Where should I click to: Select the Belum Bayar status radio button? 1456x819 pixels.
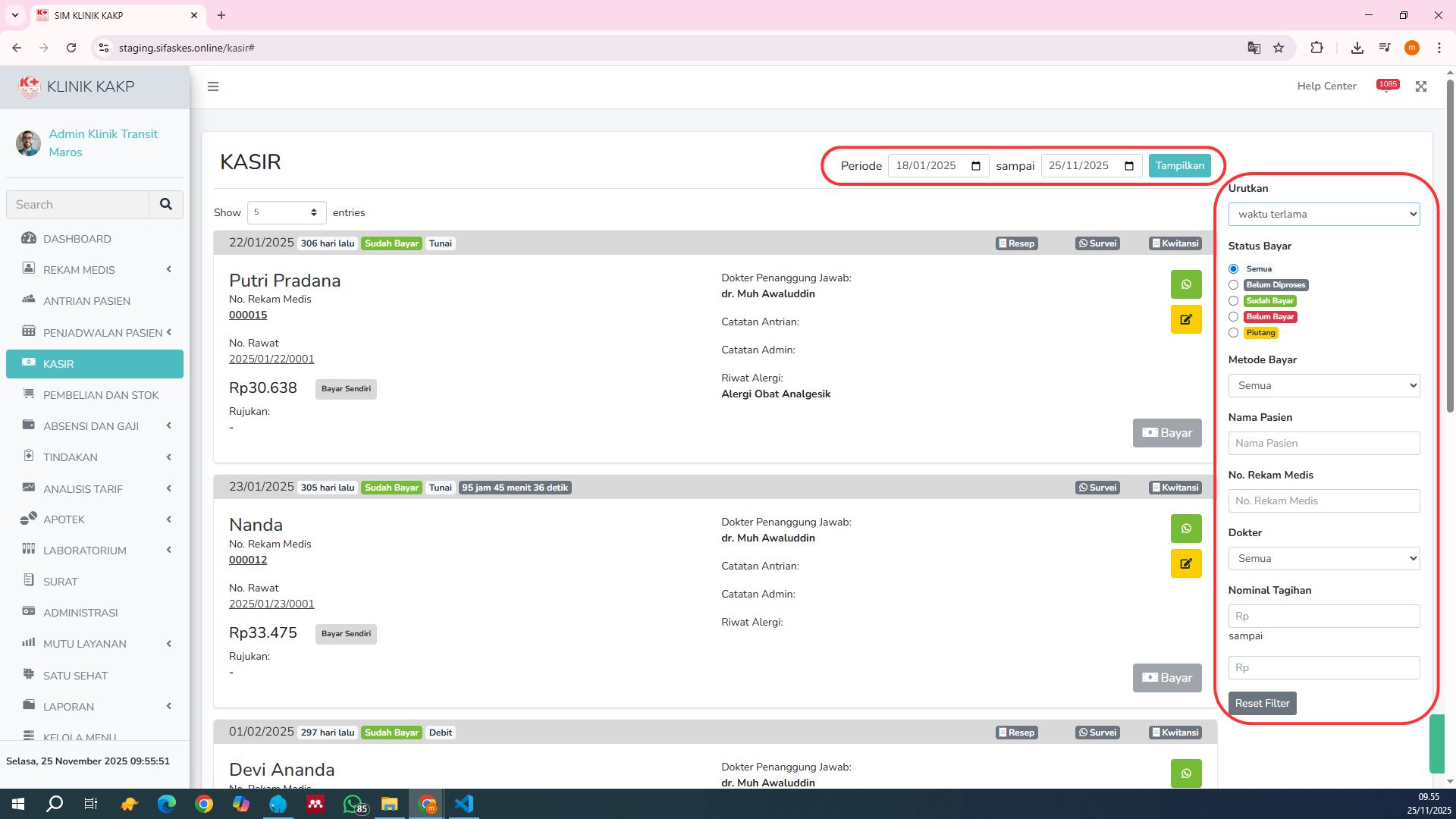pos(1233,317)
